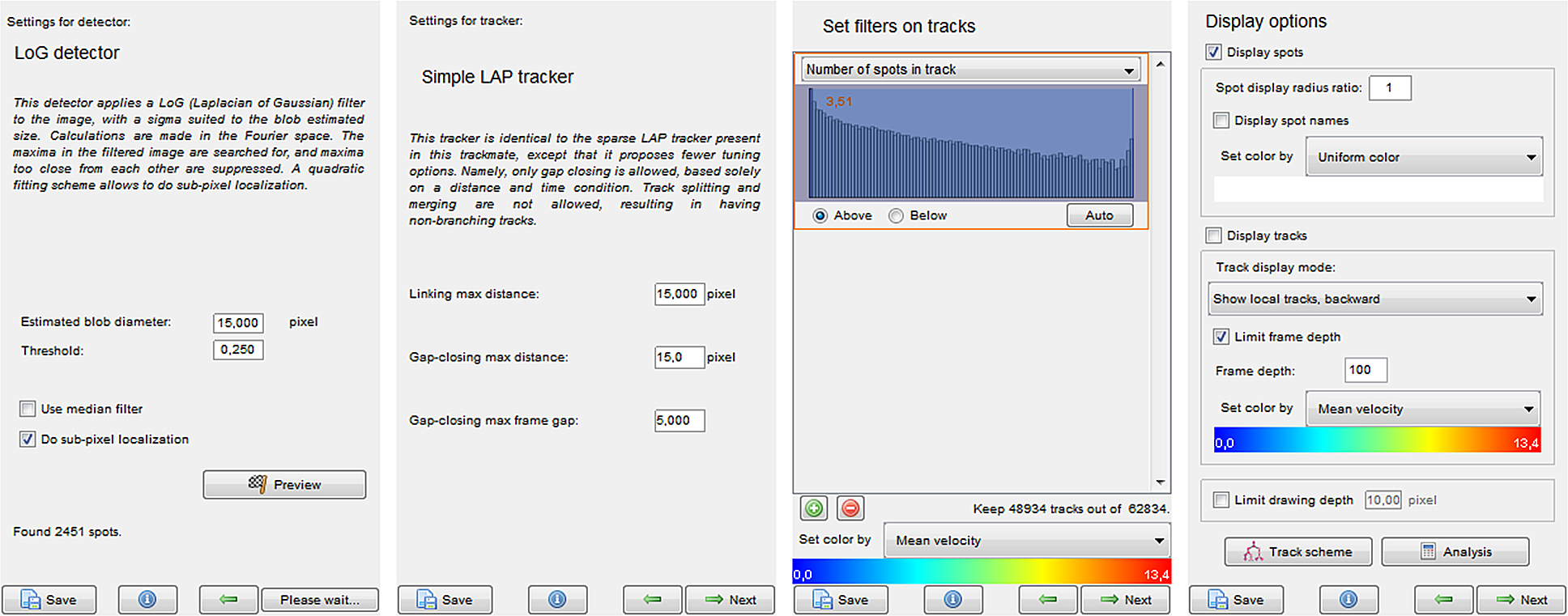Expand the Track display mode dropdown
Screen dimensions: 1568x616
pos(1374,299)
